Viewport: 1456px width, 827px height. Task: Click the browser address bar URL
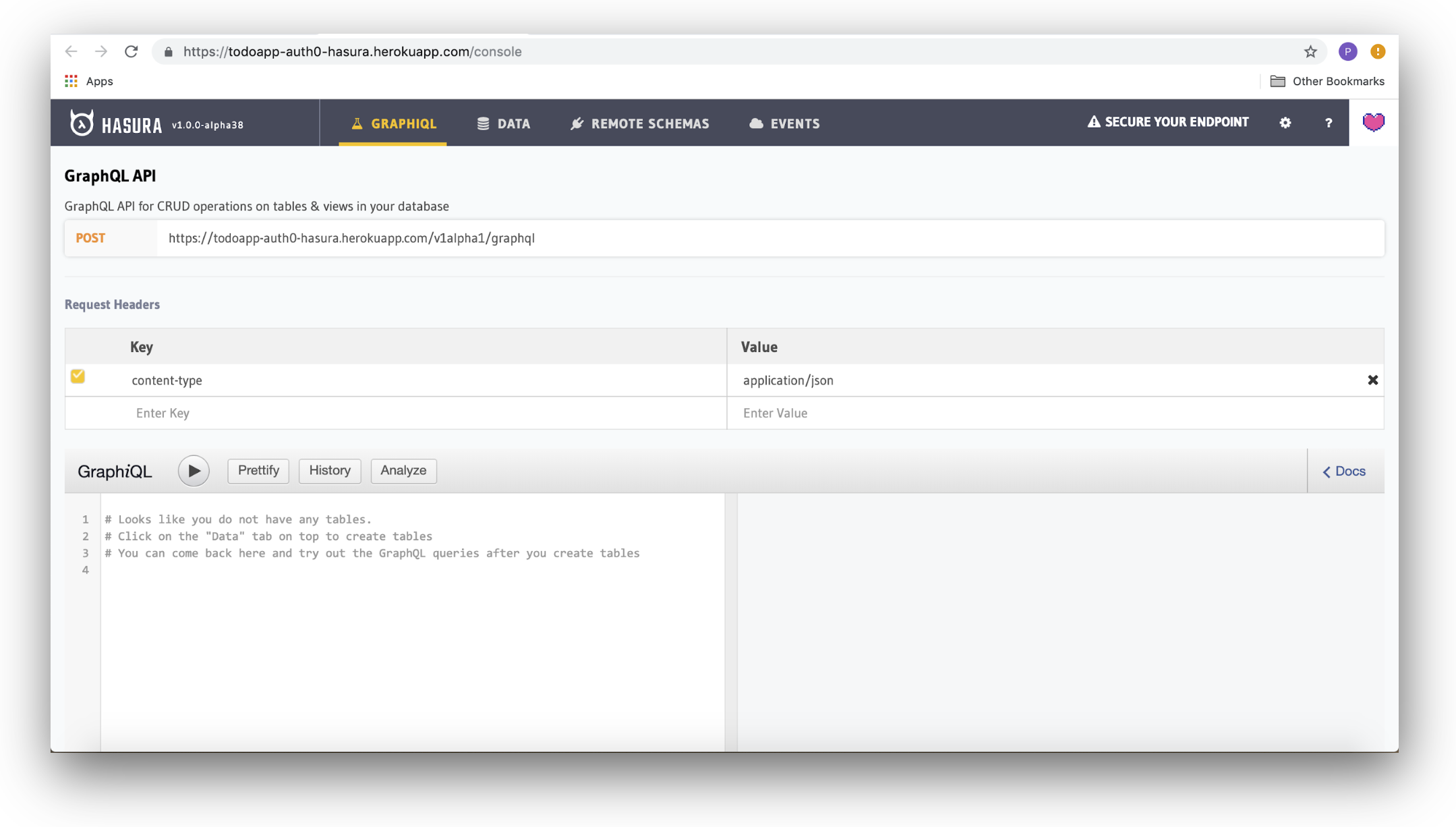[x=352, y=51]
